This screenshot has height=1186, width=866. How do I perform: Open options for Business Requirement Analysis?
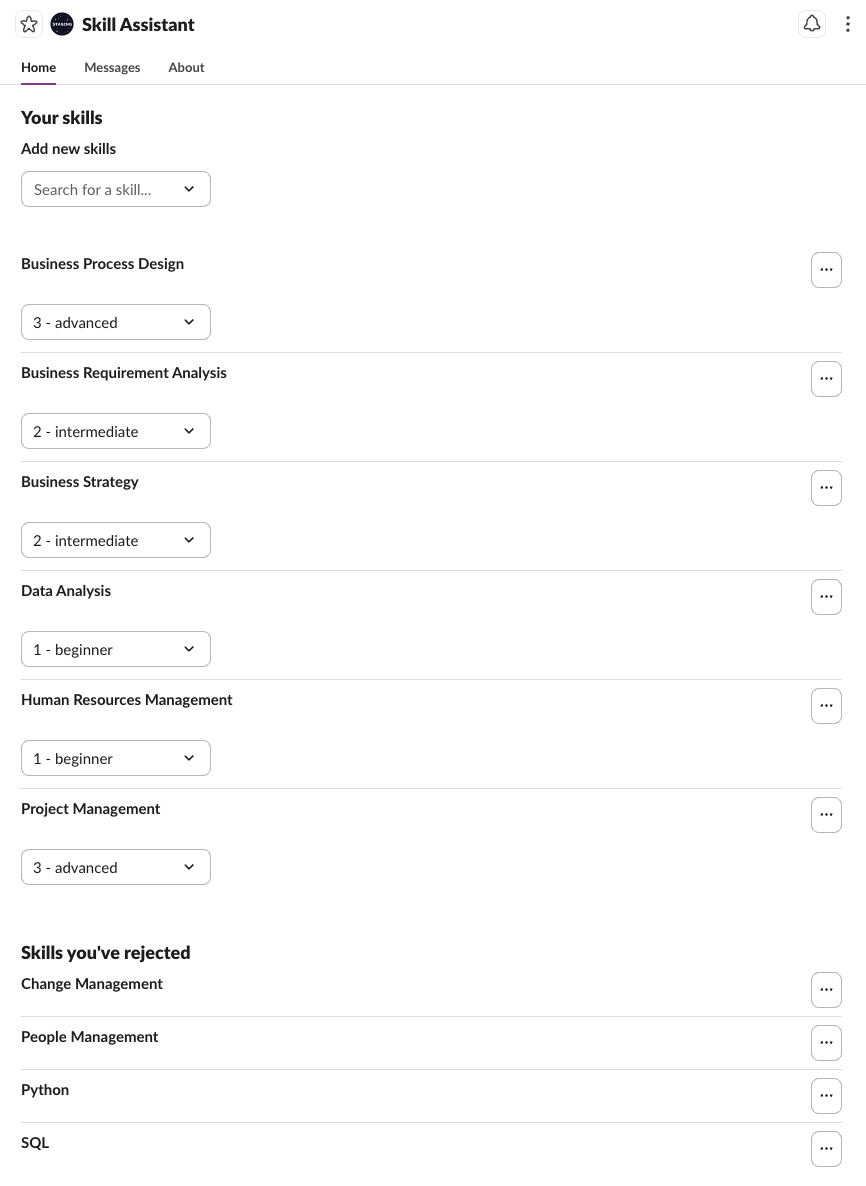click(826, 379)
